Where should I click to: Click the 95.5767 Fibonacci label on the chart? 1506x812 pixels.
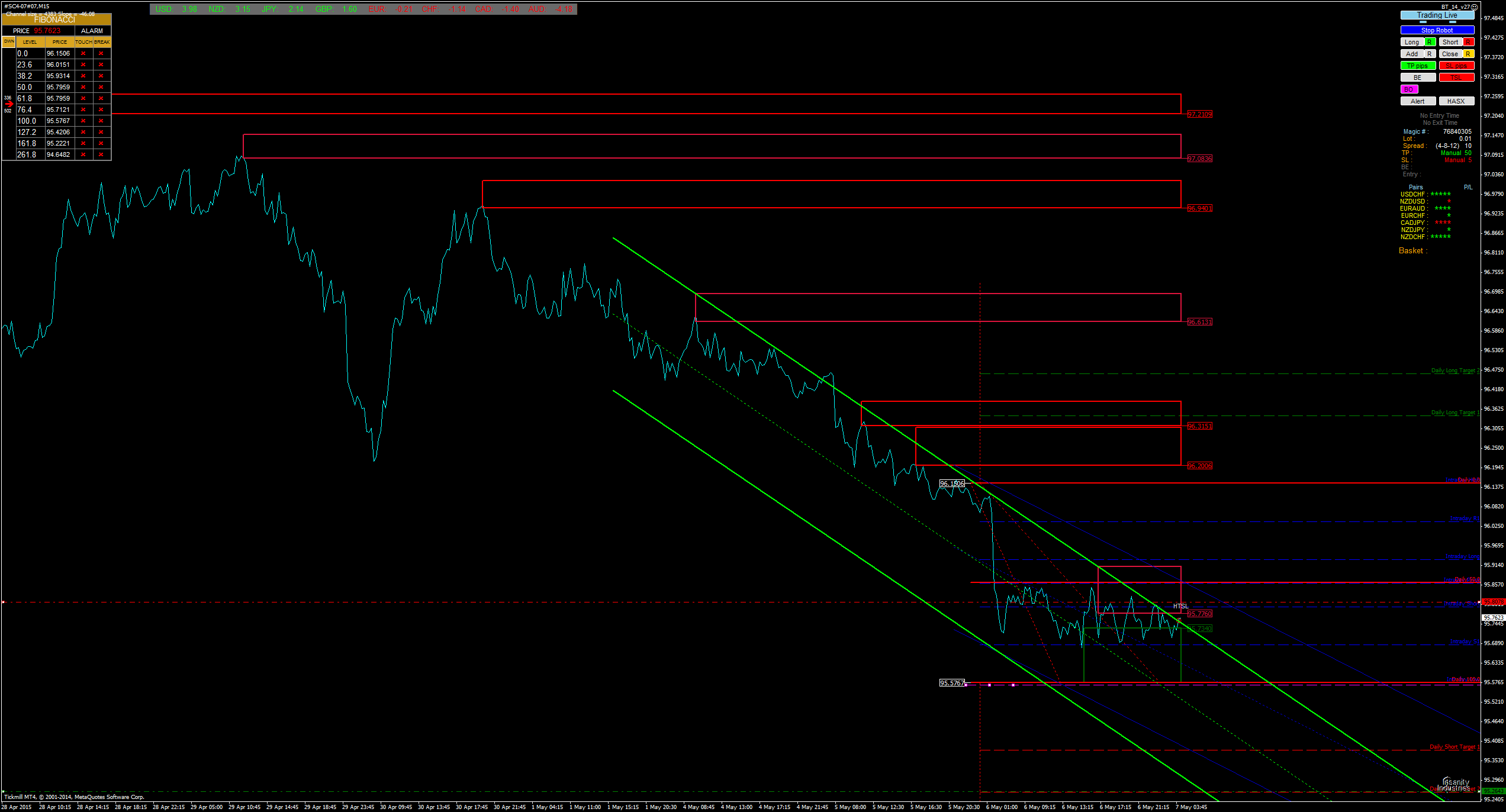pyautogui.click(x=952, y=683)
